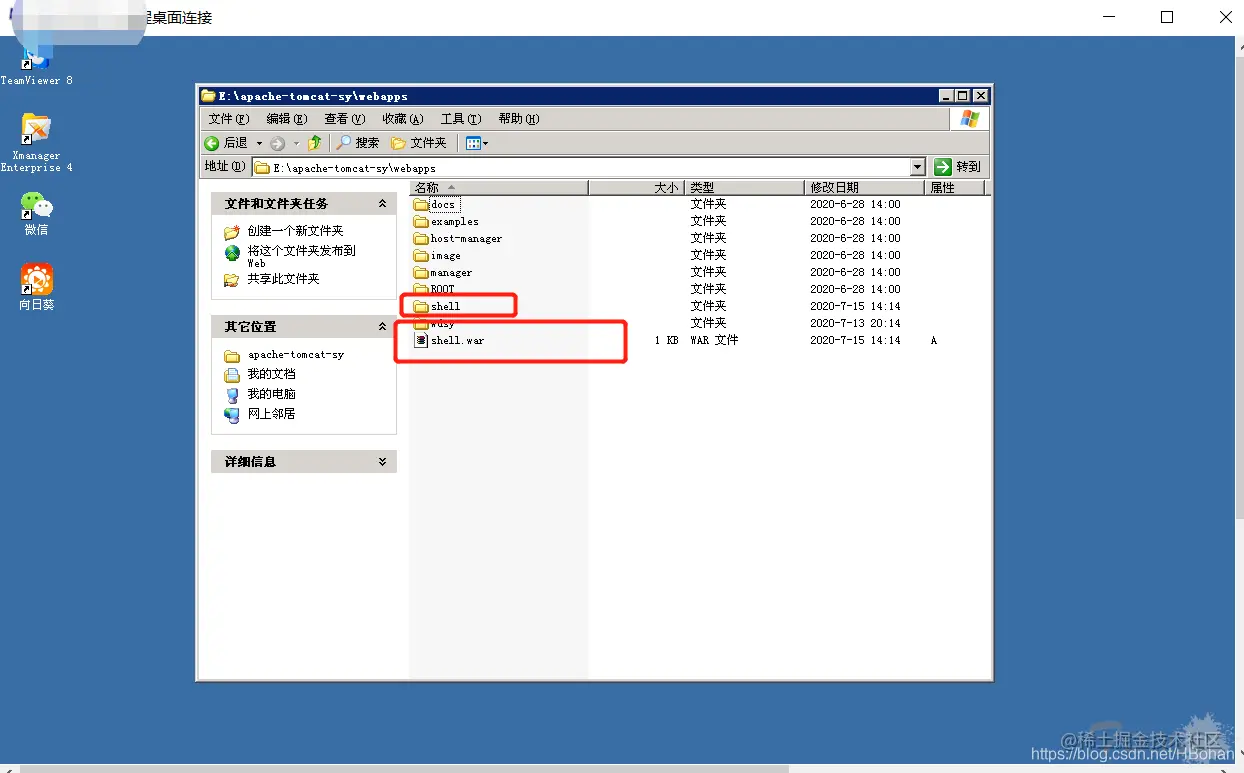Image resolution: width=1244 pixels, height=773 pixels.
Task: Sort by the 属性 column header
Action: [x=955, y=188]
